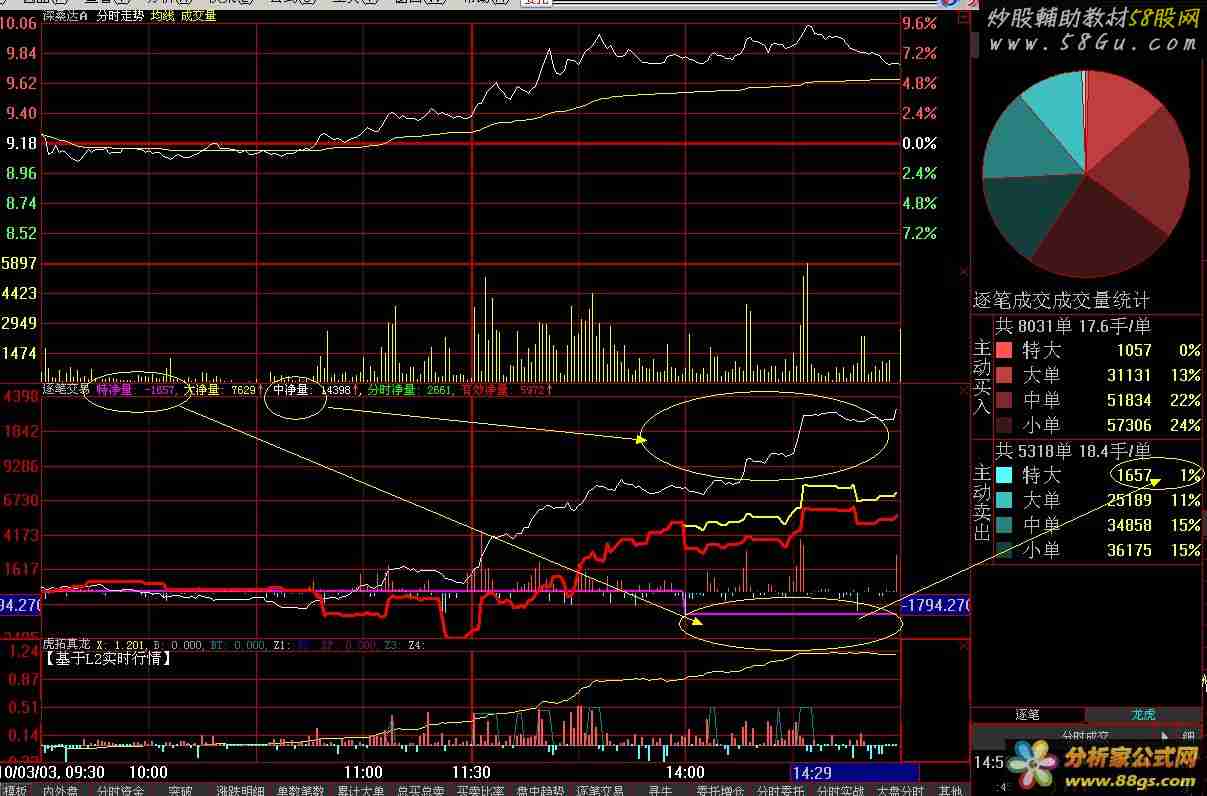Switch to the 龙虎 tab
The width and height of the screenshot is (1207, 796).
point(1143,715)
